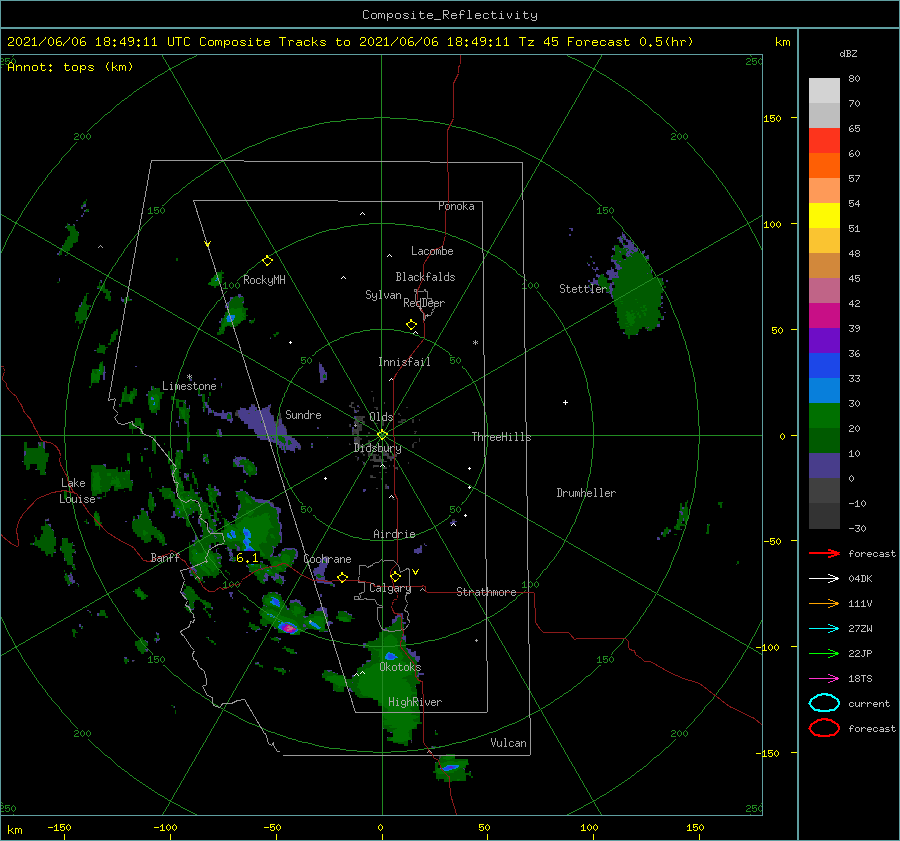Click the Vulcan town label

[x=509, y=743]
